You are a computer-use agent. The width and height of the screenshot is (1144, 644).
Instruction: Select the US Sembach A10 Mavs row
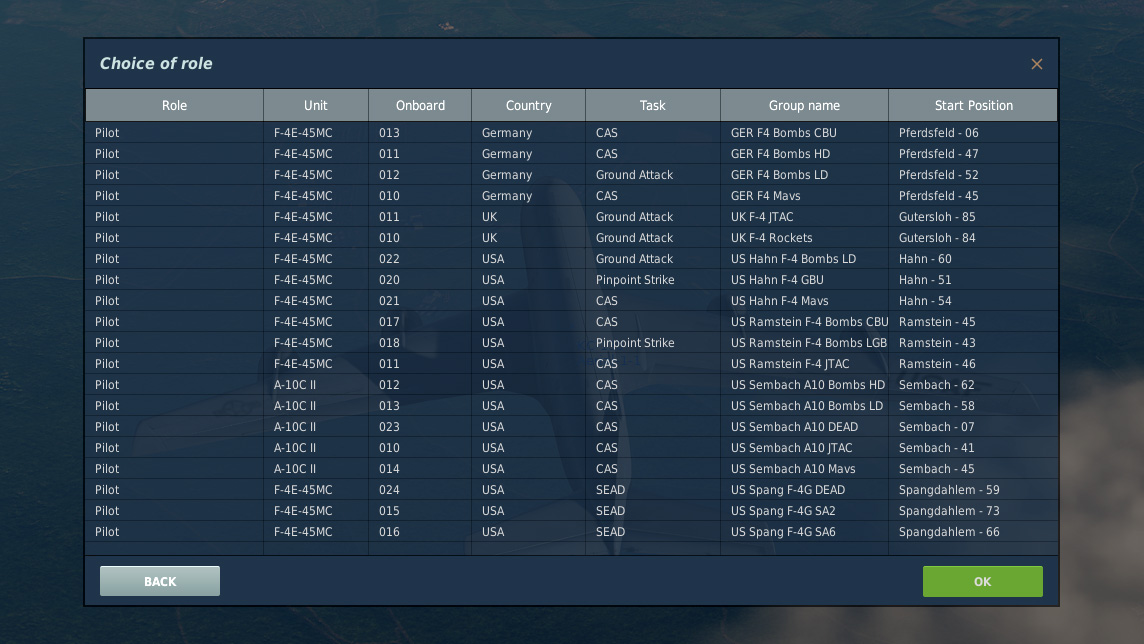(793, 469)
